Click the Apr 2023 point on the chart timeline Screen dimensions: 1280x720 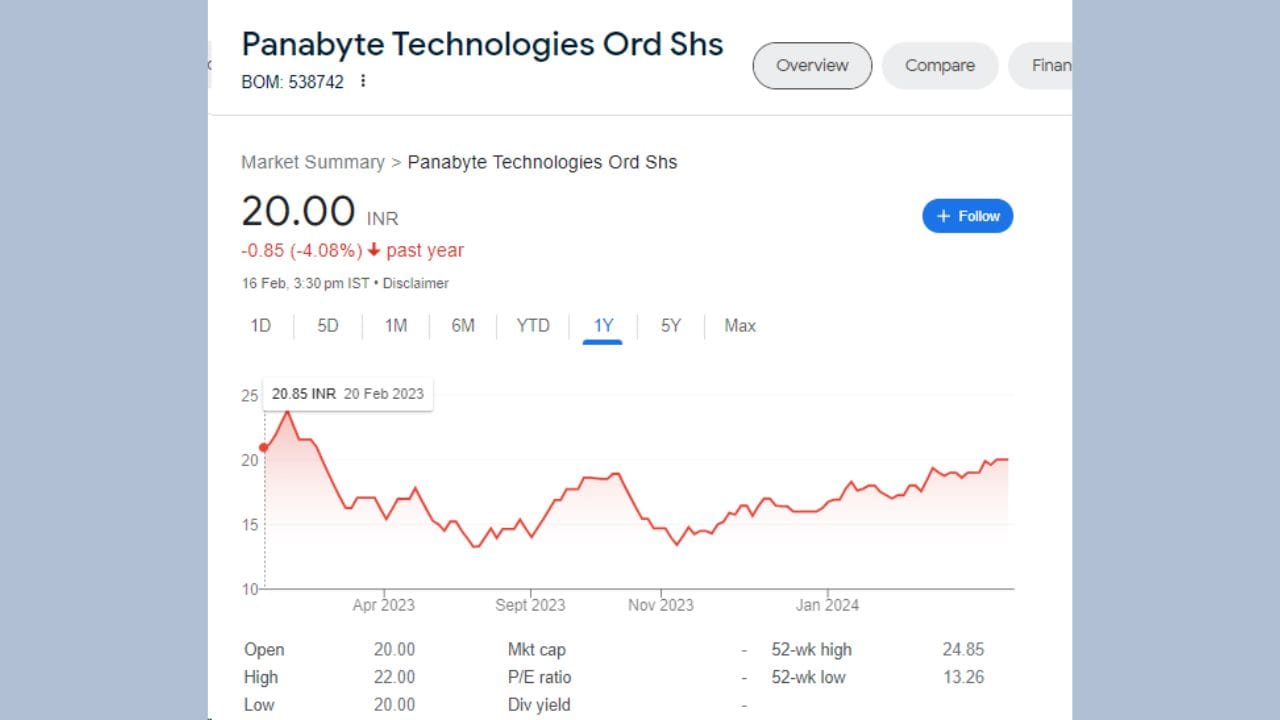click(384, 604)
